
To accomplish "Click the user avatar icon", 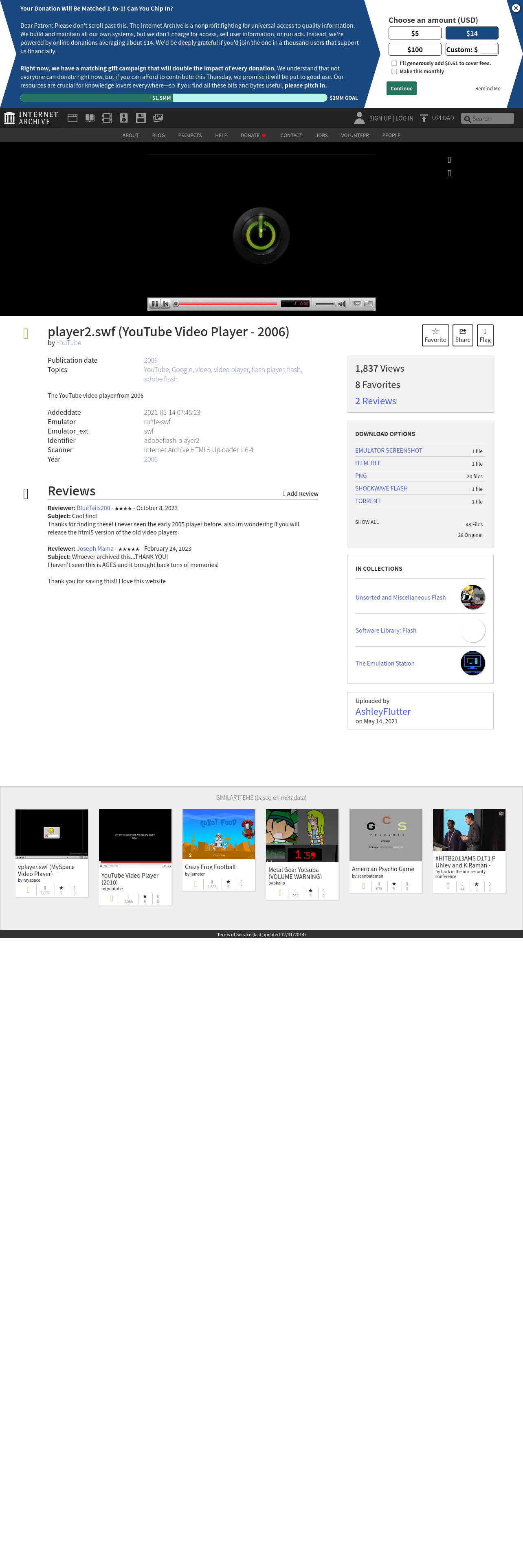I will [359, 118].
